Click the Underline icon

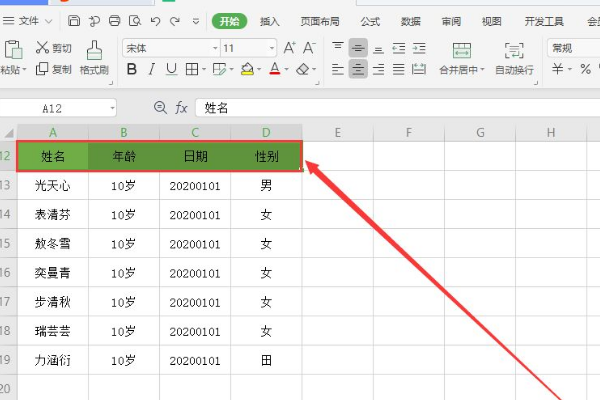tap(171, 69)
